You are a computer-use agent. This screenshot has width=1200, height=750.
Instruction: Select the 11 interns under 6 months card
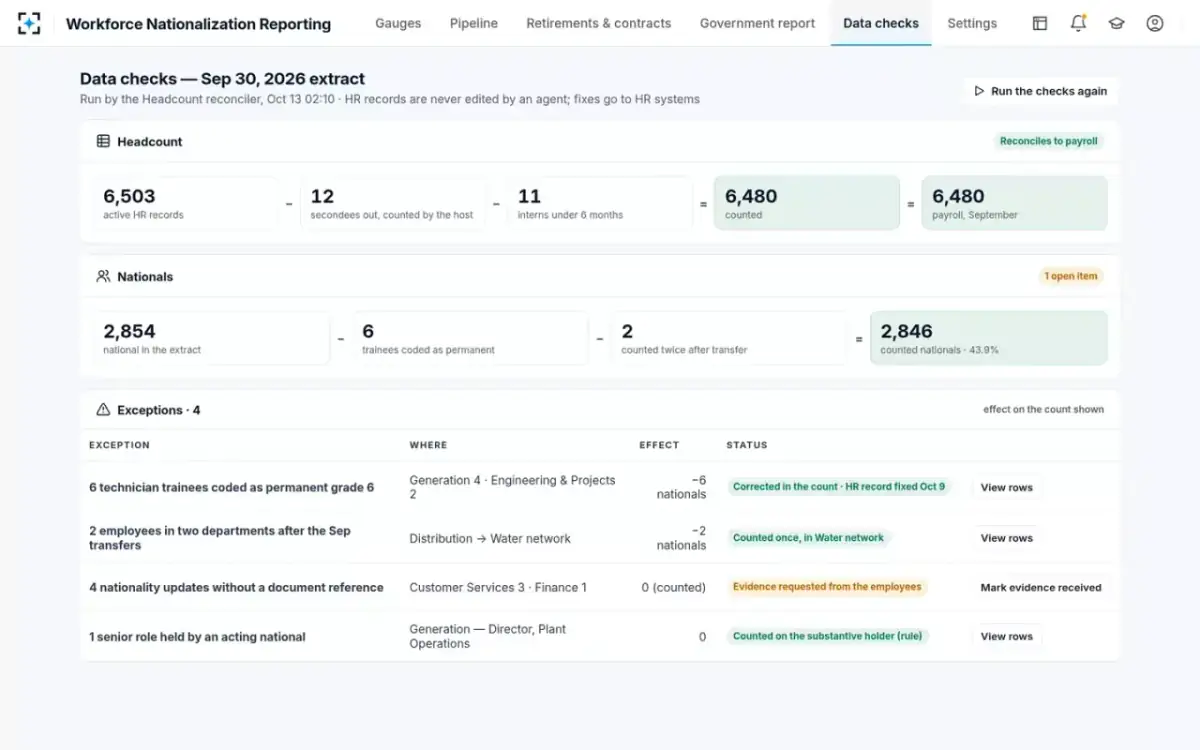point(600,203)
